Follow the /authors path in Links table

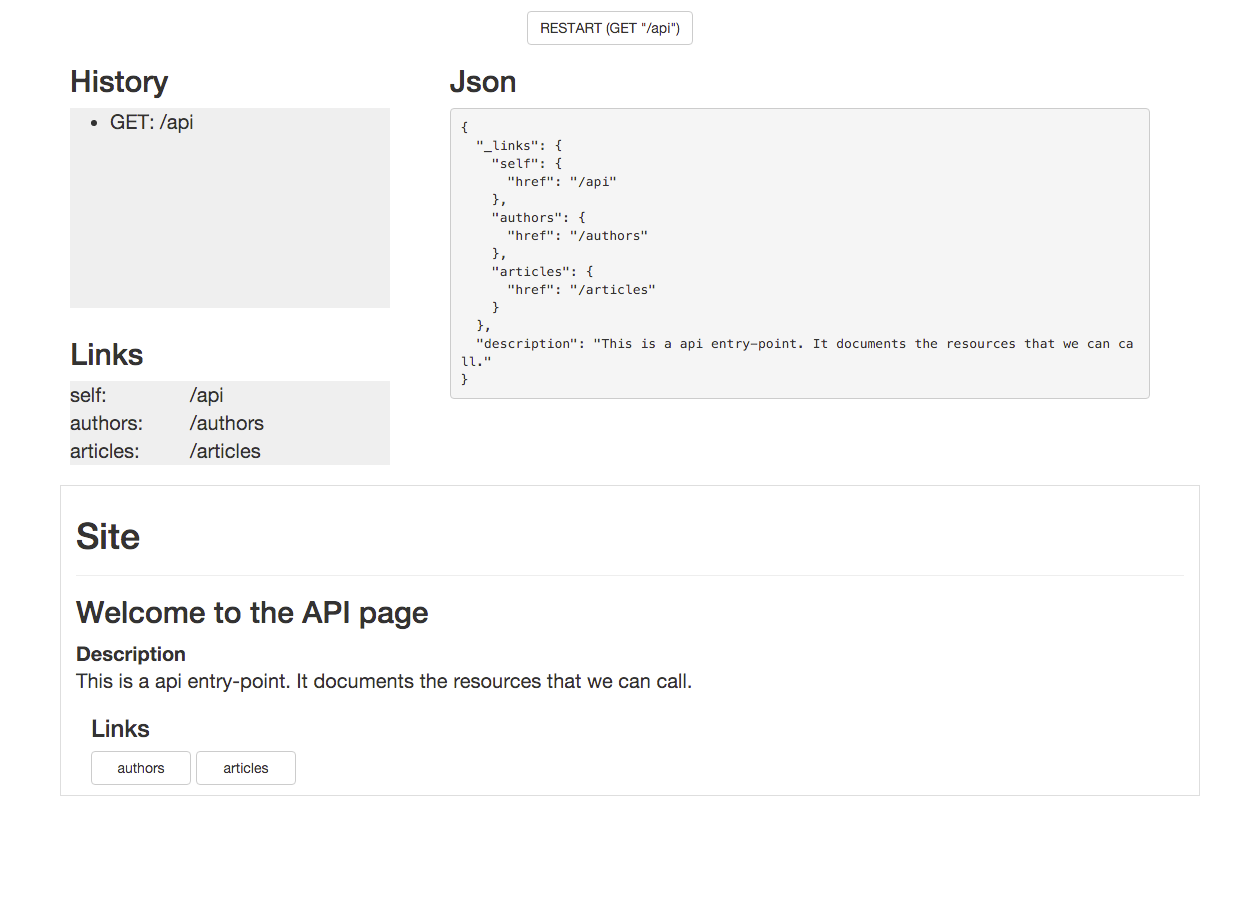pos(226,423)
